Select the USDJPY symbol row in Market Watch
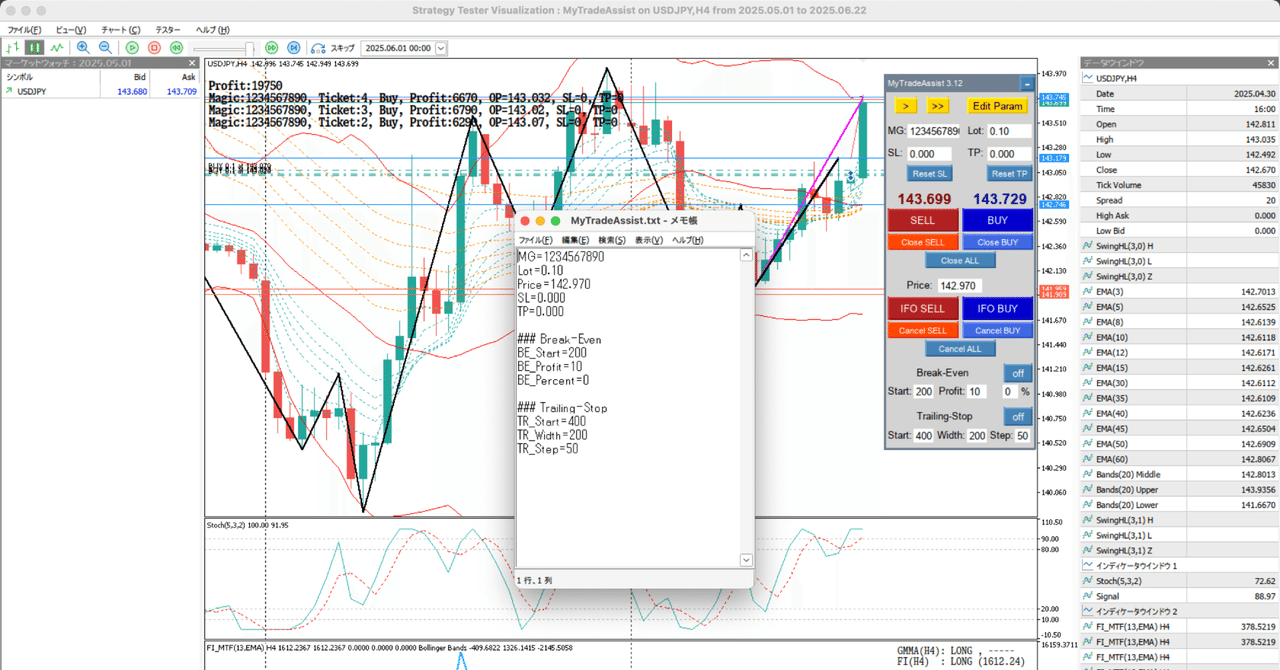 point(100,91)
